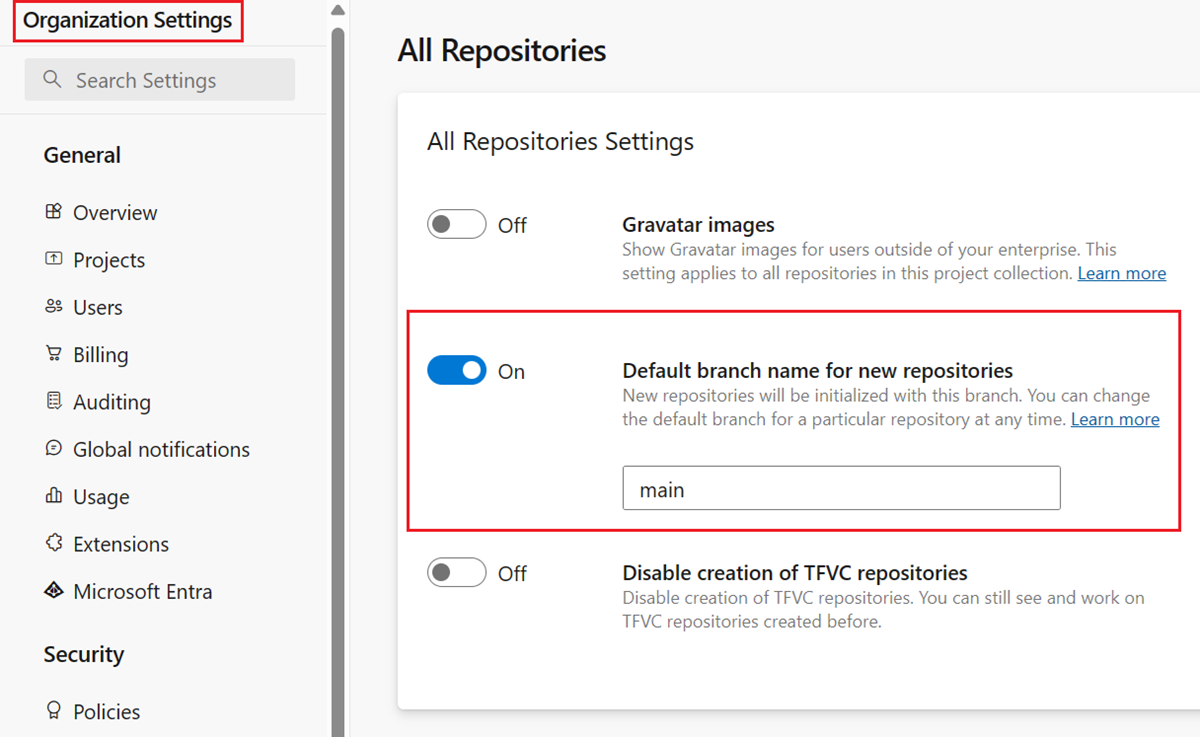The image size is (1200, 737).
Task: View installed Extensions
Action: (x=120, y=543)
